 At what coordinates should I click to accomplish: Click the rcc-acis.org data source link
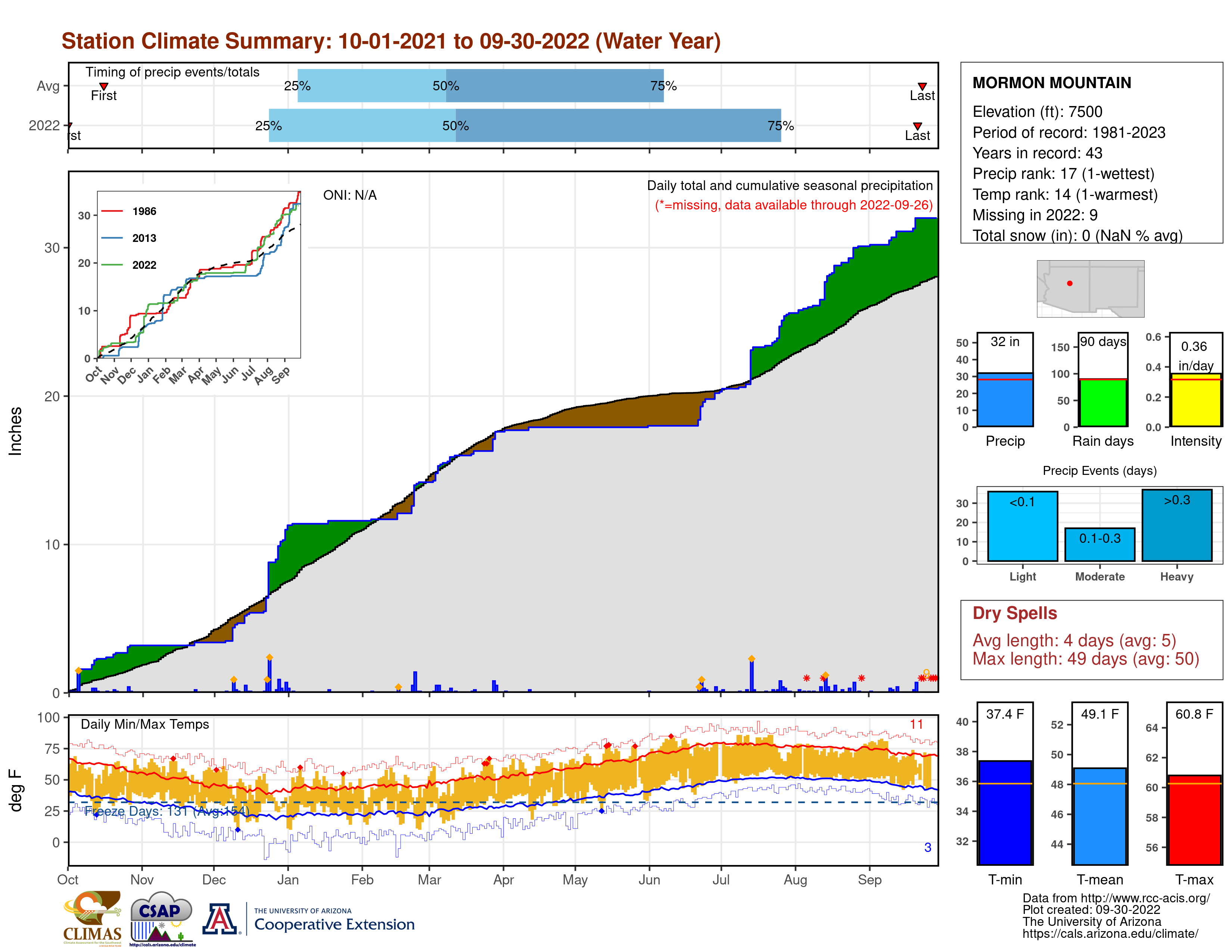tap(1116, 898)
